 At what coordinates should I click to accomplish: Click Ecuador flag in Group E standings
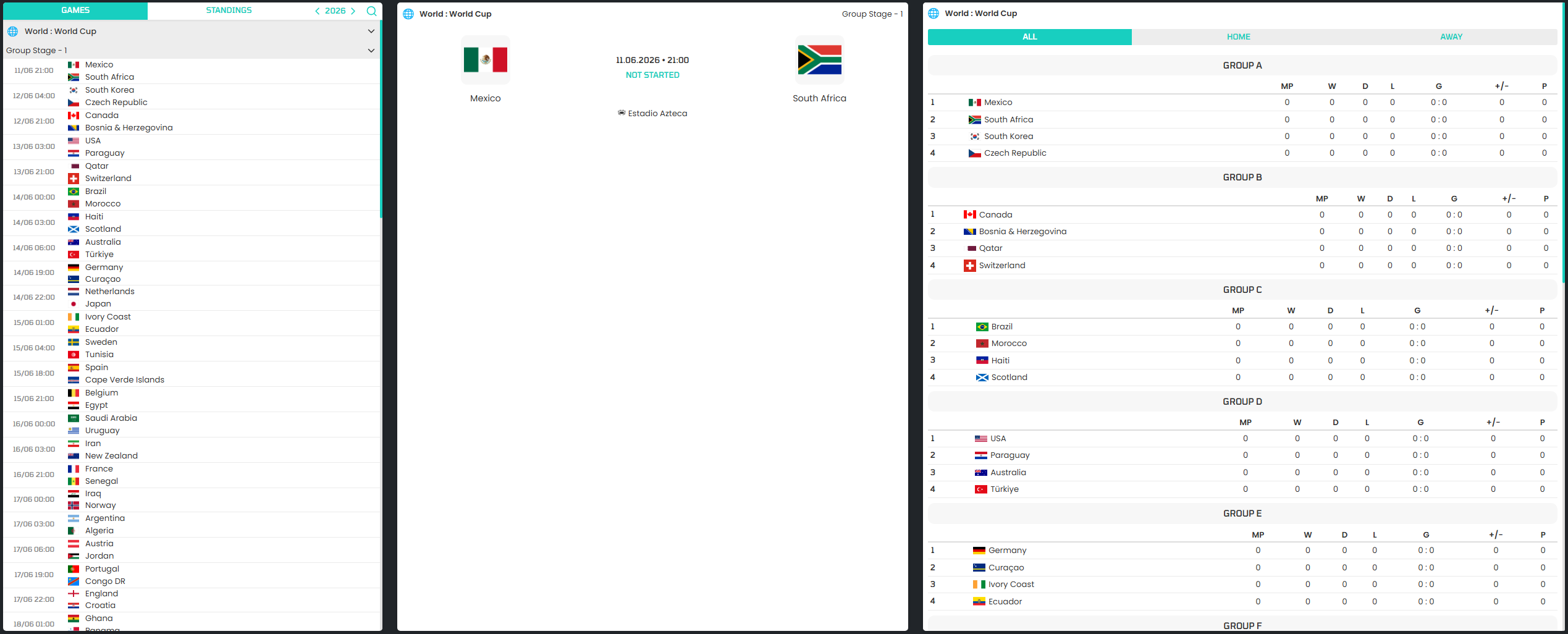(x=979, y=601)
